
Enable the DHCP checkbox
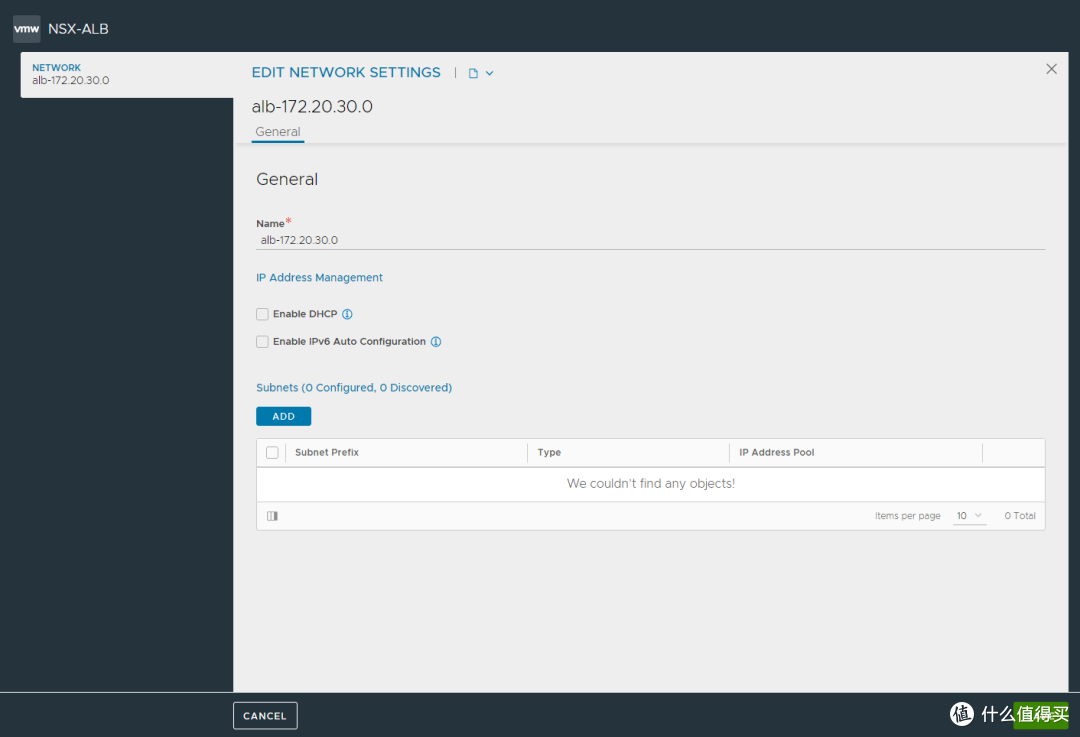coord(262,314)
